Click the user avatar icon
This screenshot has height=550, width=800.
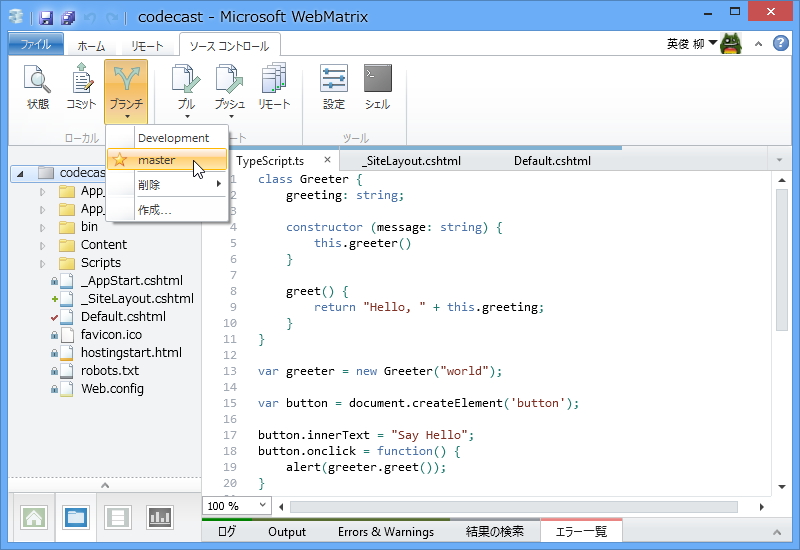coord(731,44)
